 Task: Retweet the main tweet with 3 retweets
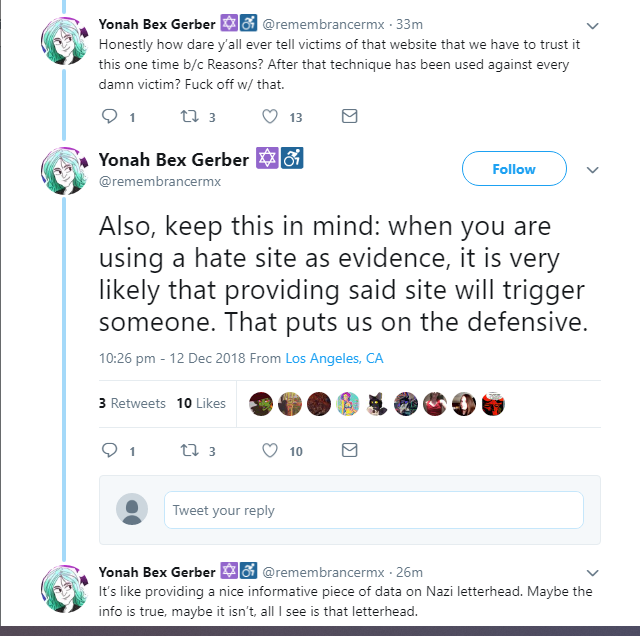(x=190, y=450)
